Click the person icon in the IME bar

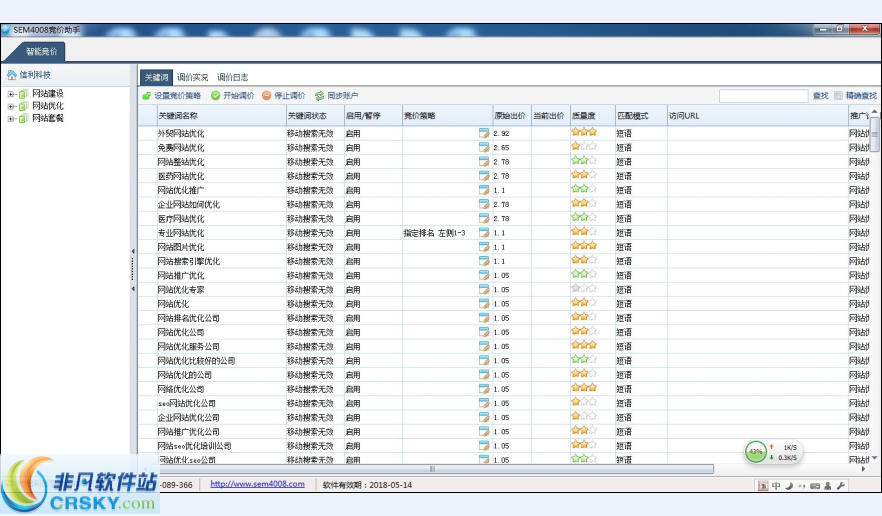pos(827,486)
